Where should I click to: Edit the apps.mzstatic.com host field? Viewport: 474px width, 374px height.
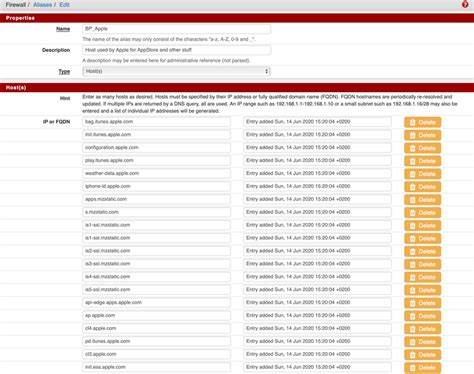(x=156, y=199)
